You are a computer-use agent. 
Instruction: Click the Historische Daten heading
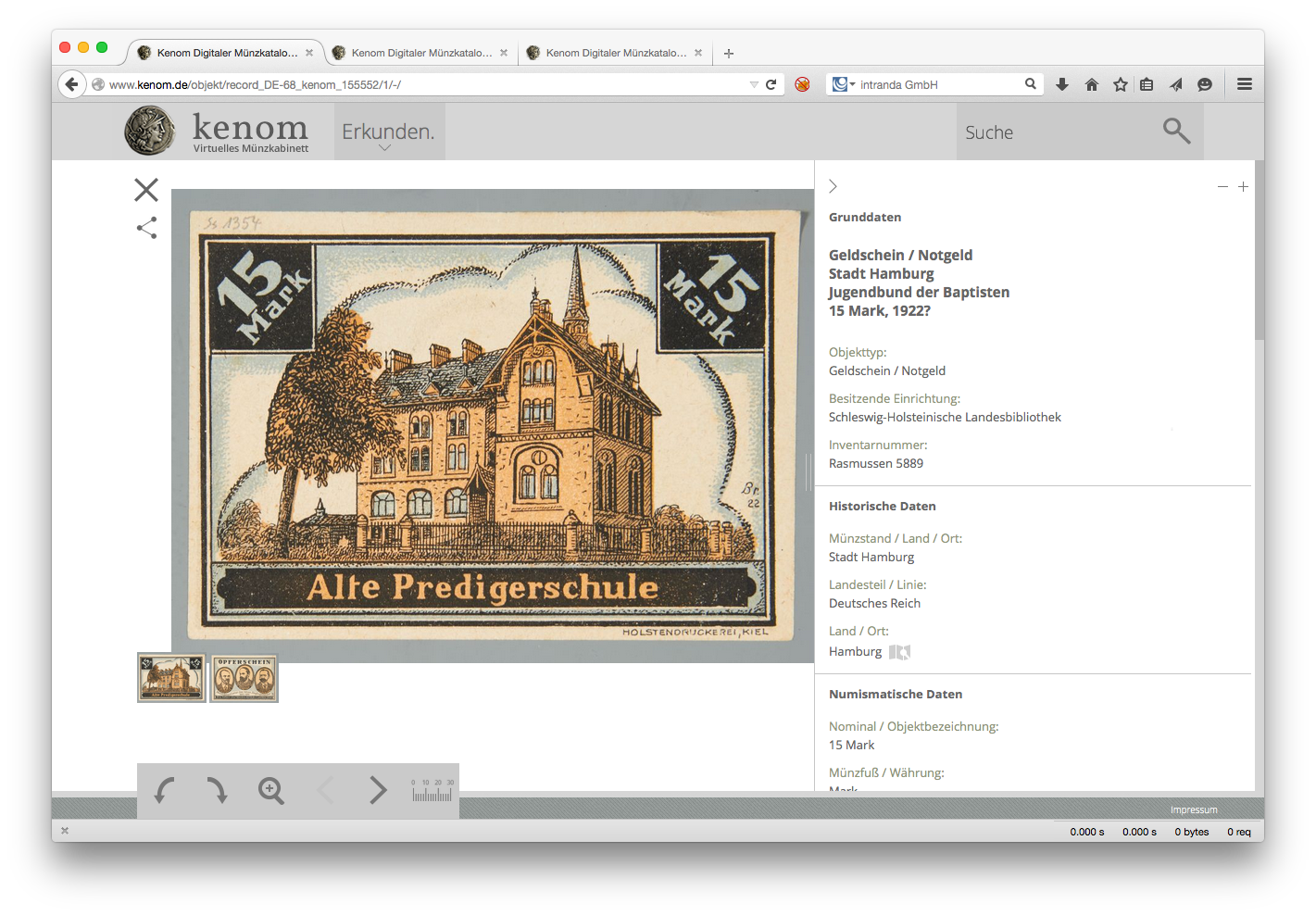[883, 506]
